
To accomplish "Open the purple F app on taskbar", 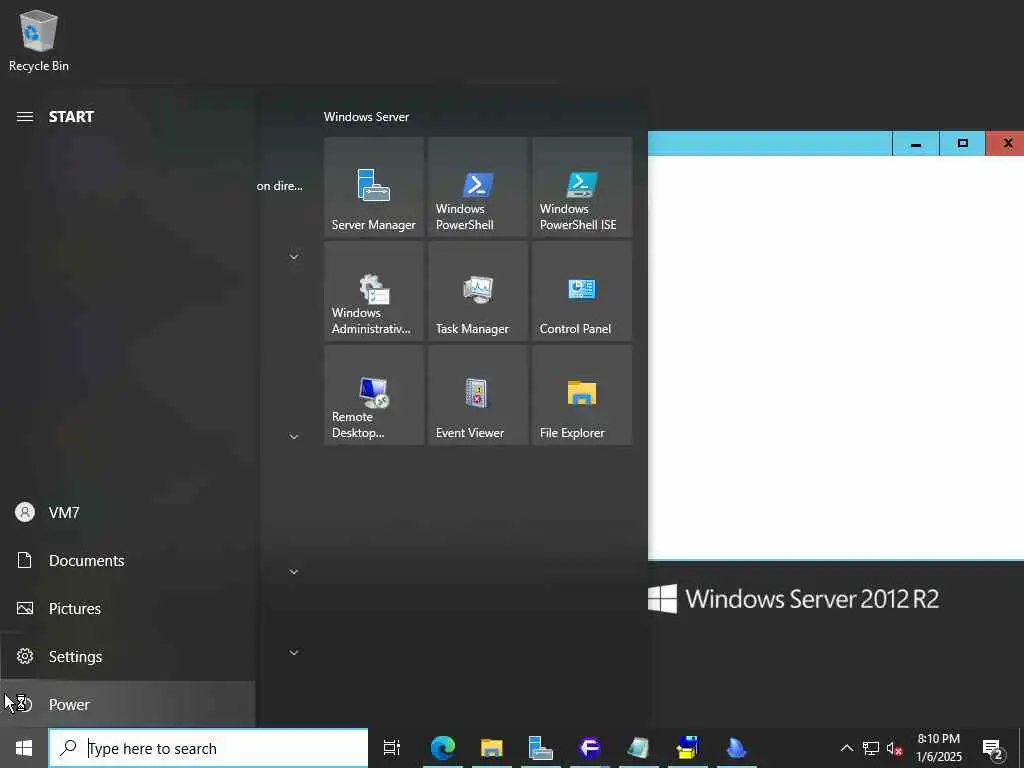I will pyautogui.click(x=590, y=748).
